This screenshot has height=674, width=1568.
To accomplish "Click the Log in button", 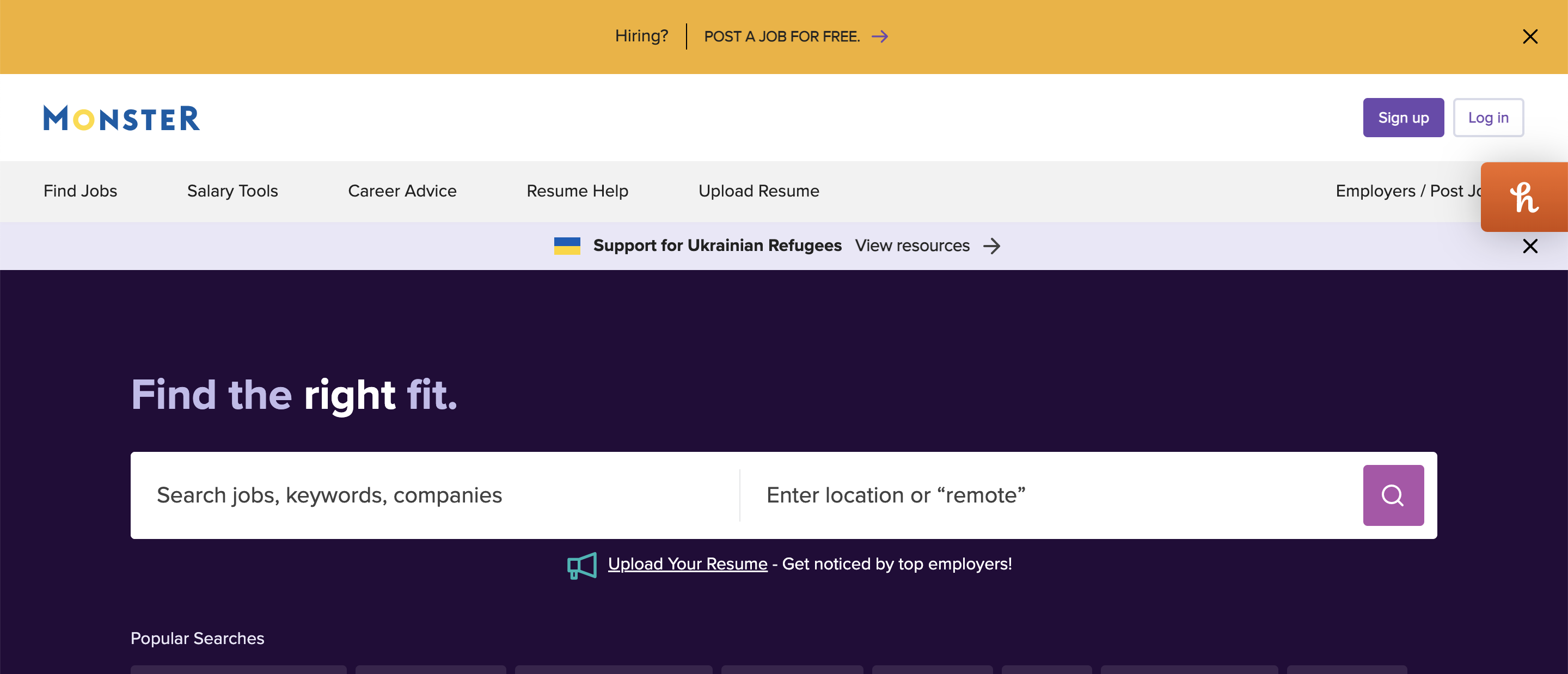I will [1489, 118].
